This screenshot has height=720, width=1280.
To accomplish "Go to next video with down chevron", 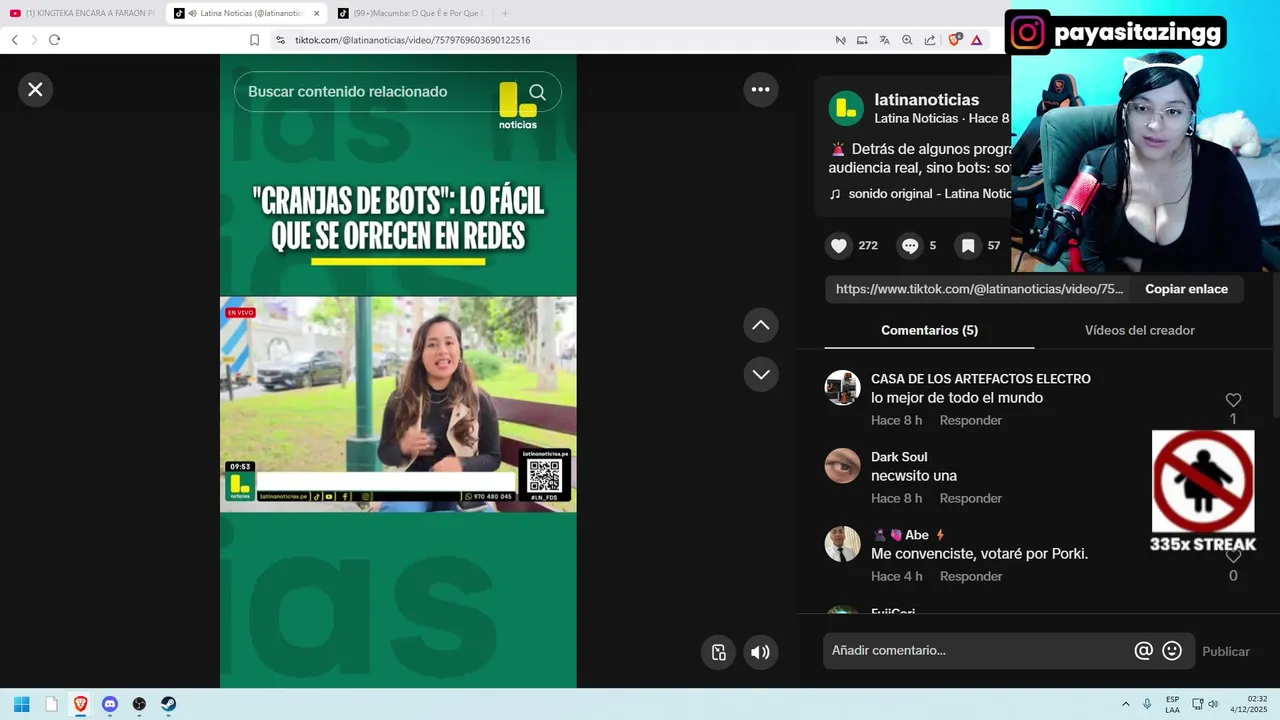I will pyautogui.click(x=761, y=374).
